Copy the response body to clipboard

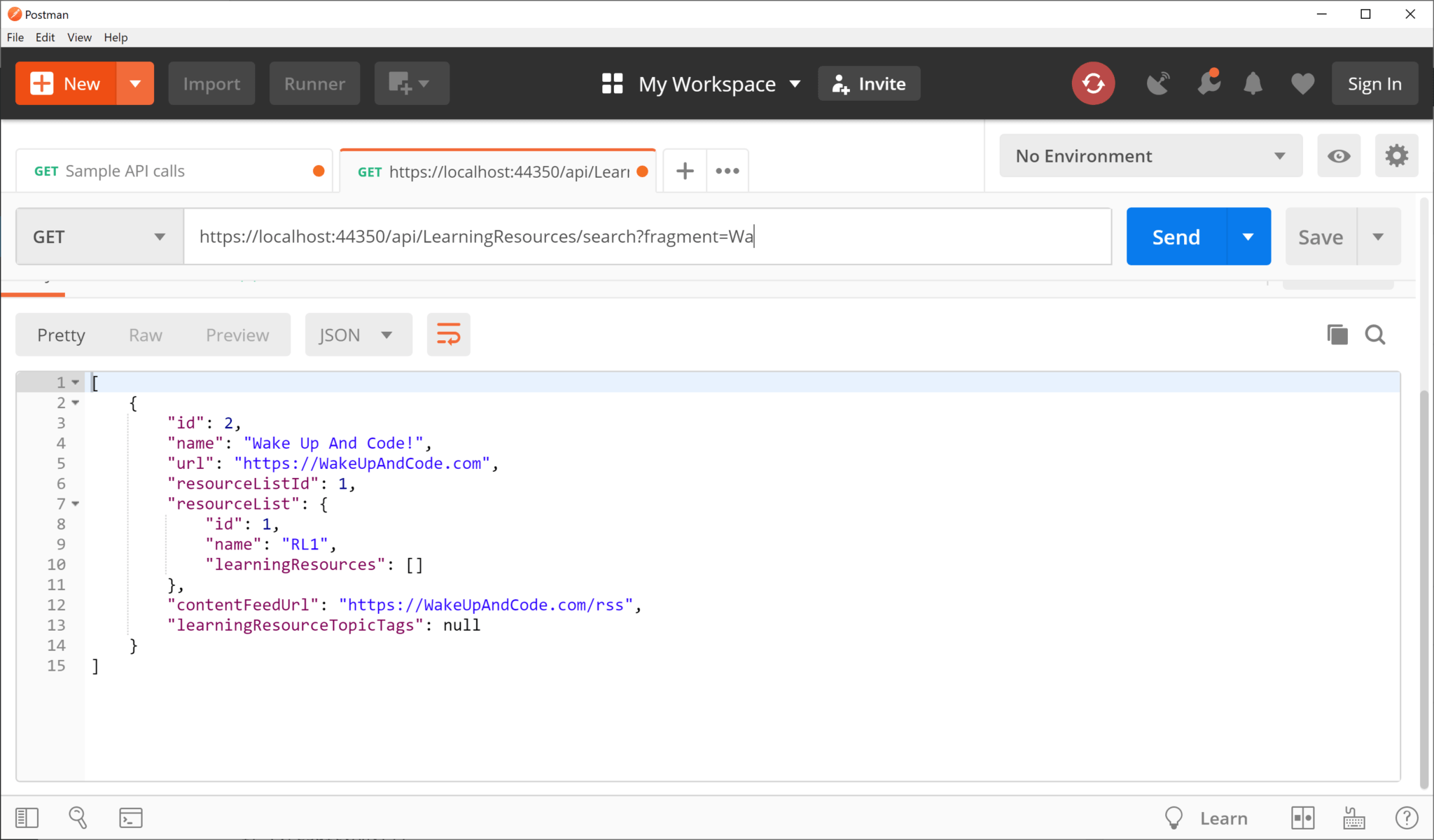1337,335
